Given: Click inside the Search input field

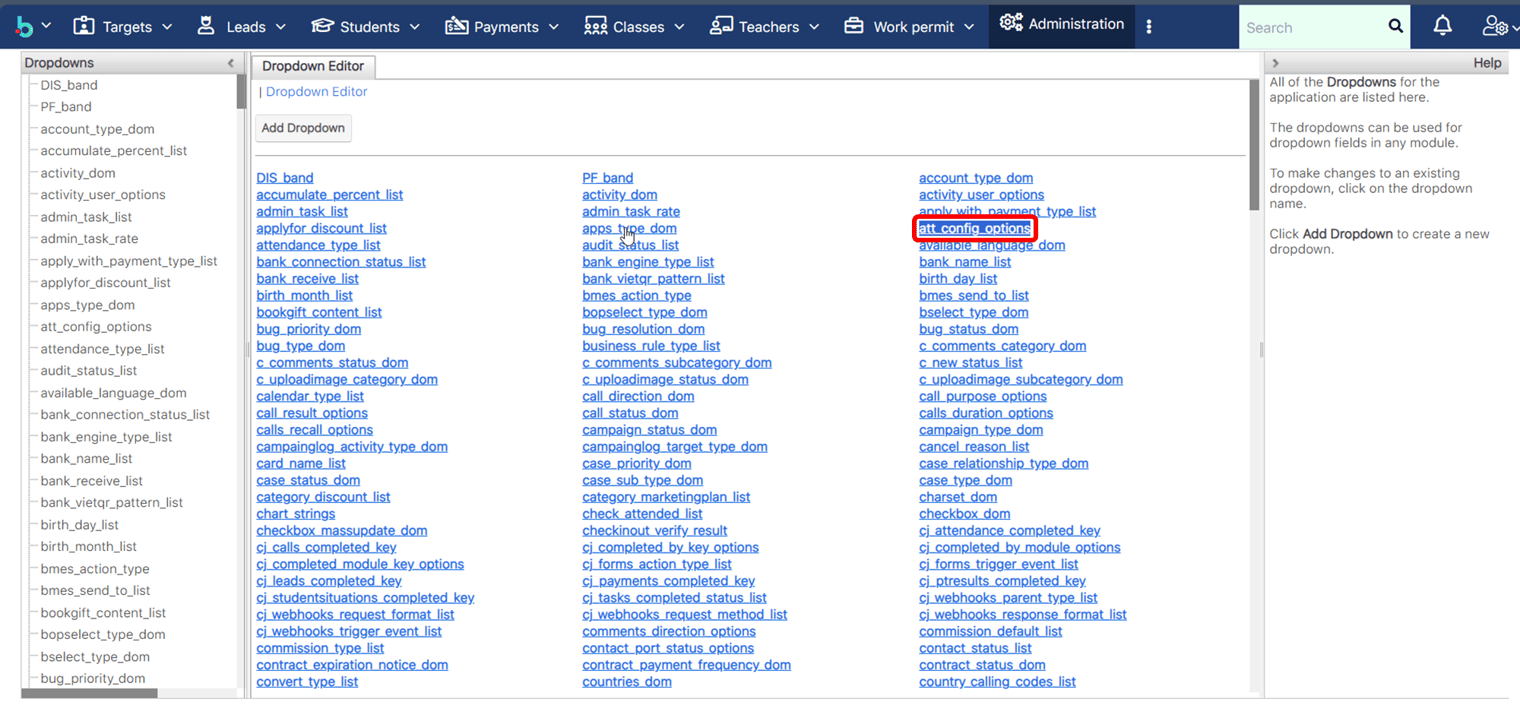Looking at the screenshot, I should pos(1310,28).
